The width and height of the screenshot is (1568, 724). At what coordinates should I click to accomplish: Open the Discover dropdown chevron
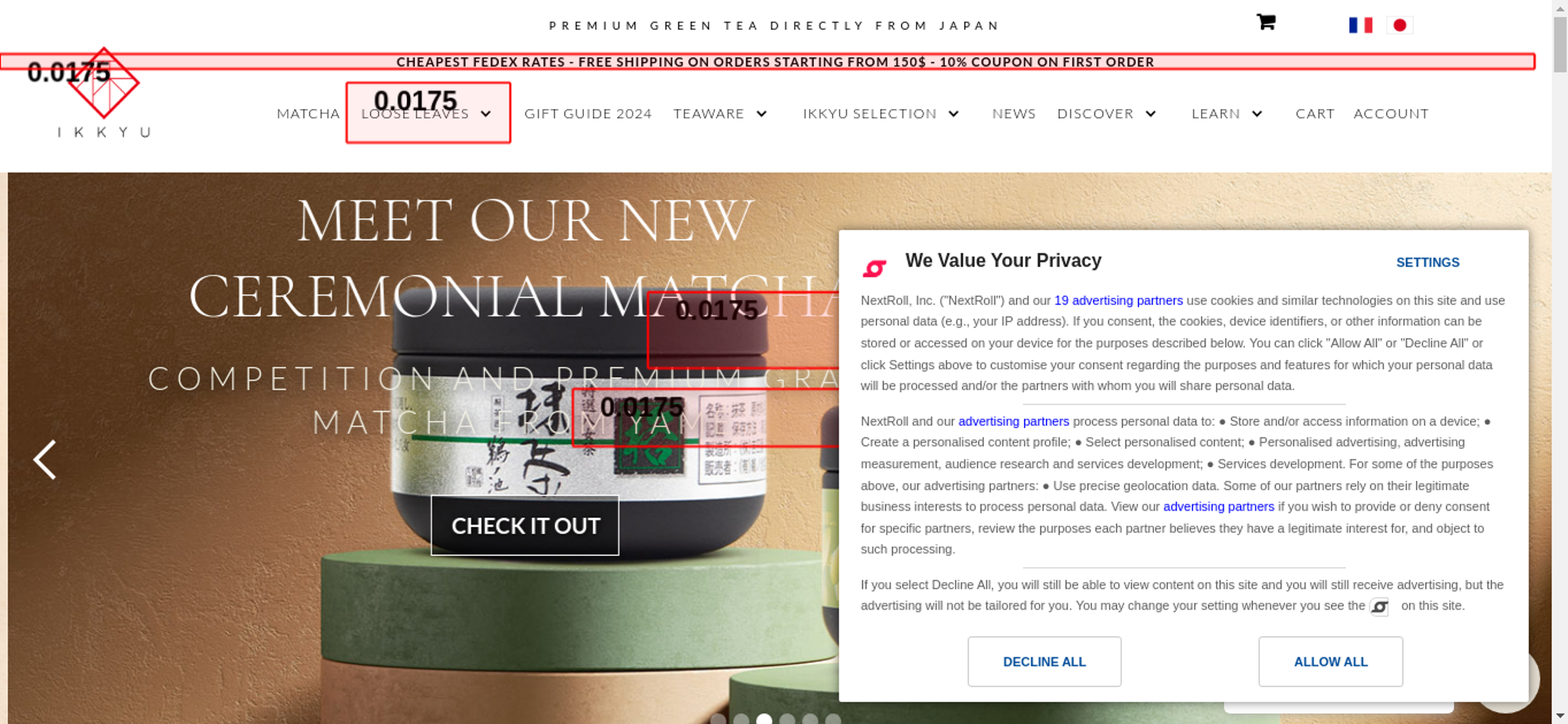coord(1150,114)
